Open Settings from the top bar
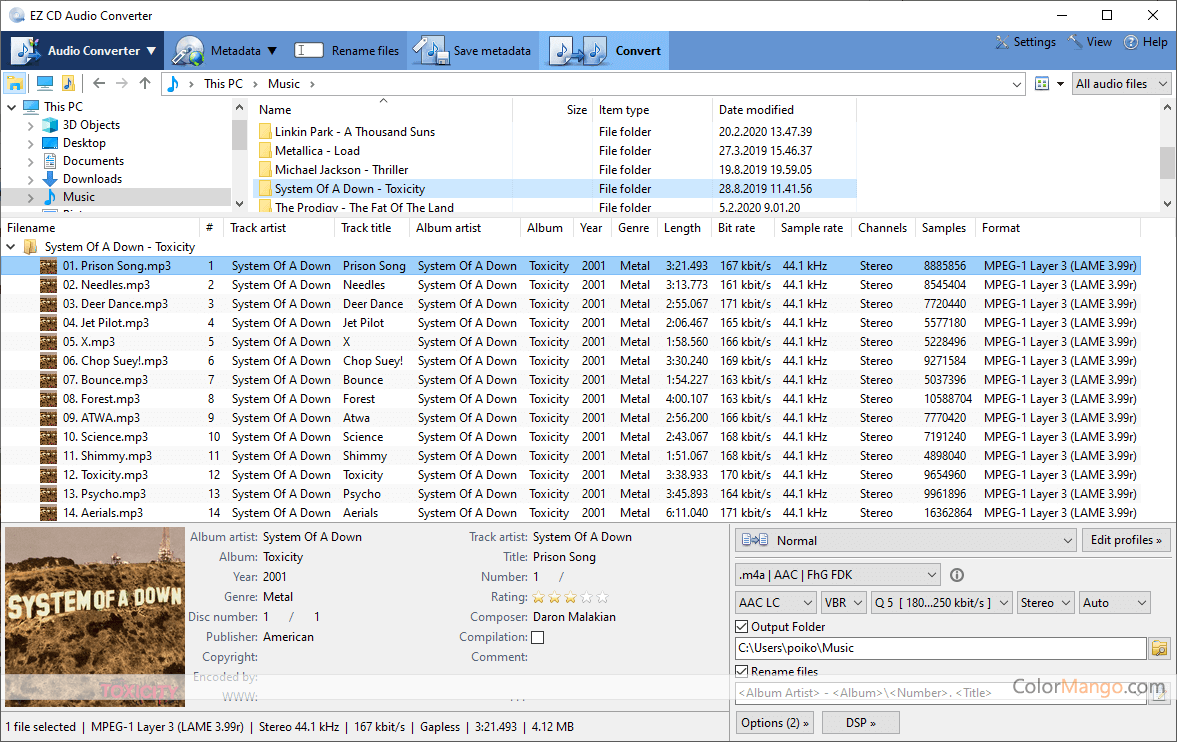 pyautogui.click(x=1025, y=42)
